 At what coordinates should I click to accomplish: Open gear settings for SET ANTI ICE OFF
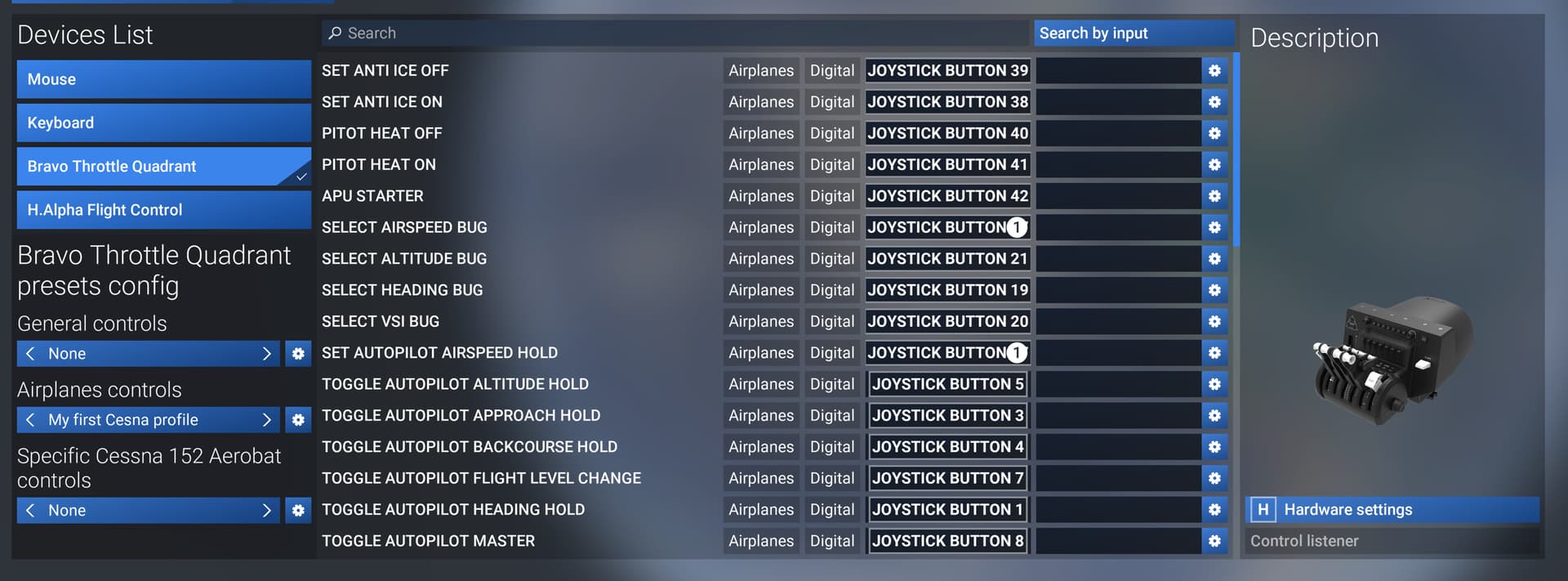pos(1214,70)
